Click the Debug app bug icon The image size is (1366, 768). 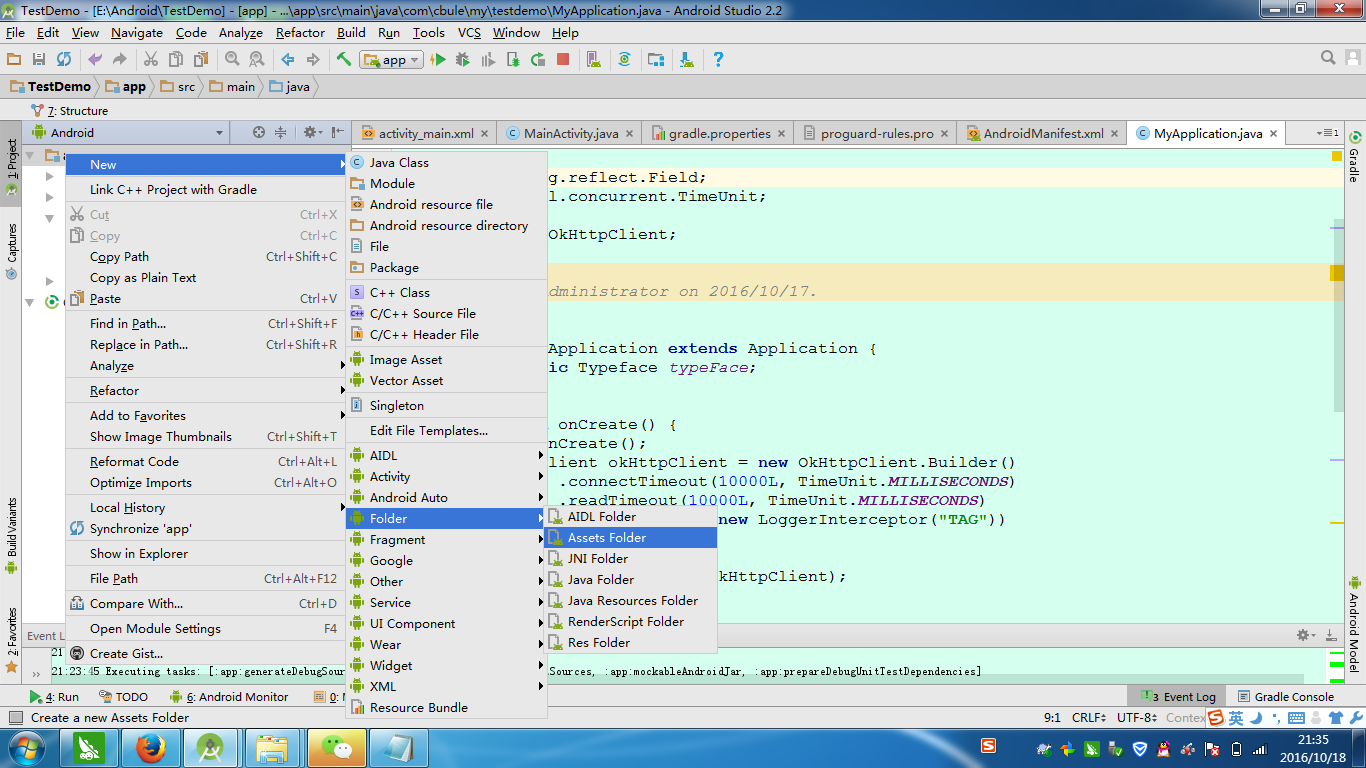coord(462,60)
